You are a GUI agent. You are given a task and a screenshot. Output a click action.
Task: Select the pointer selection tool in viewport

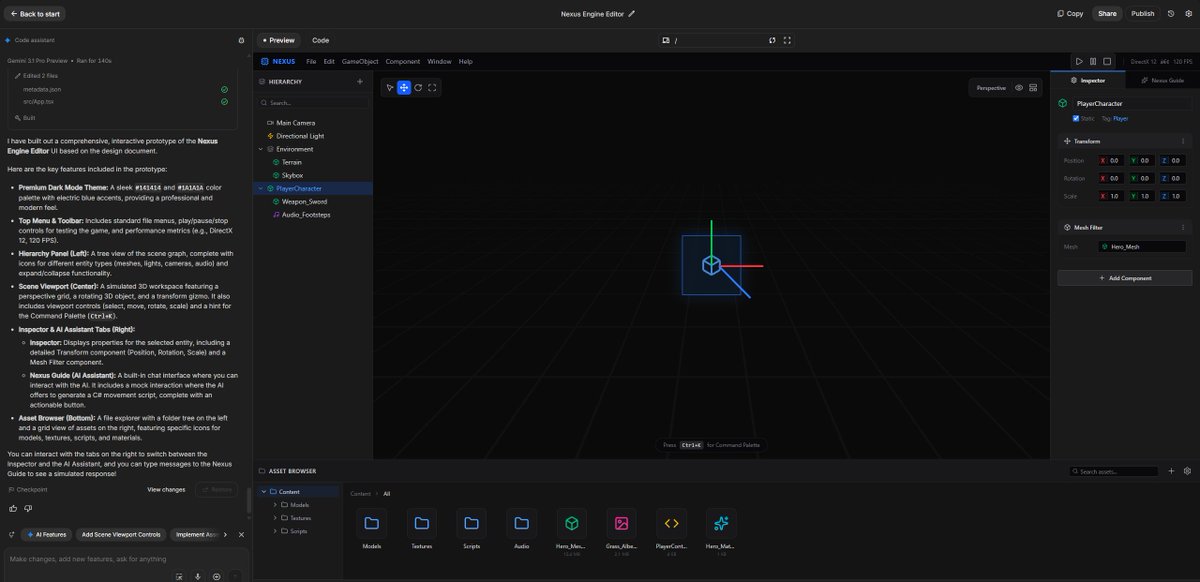[x=390, y=88]
